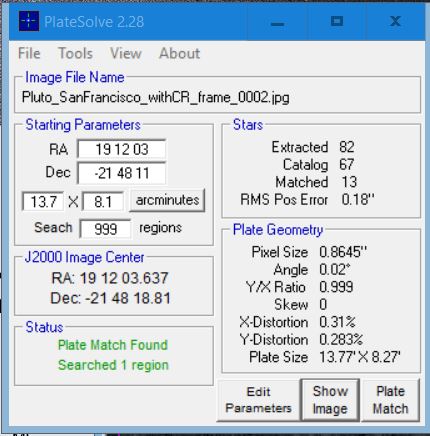The height and width of the screenshot is (436, 430).
Task: Click the Starting Parameters group label
Action: (x=83, y=125)
